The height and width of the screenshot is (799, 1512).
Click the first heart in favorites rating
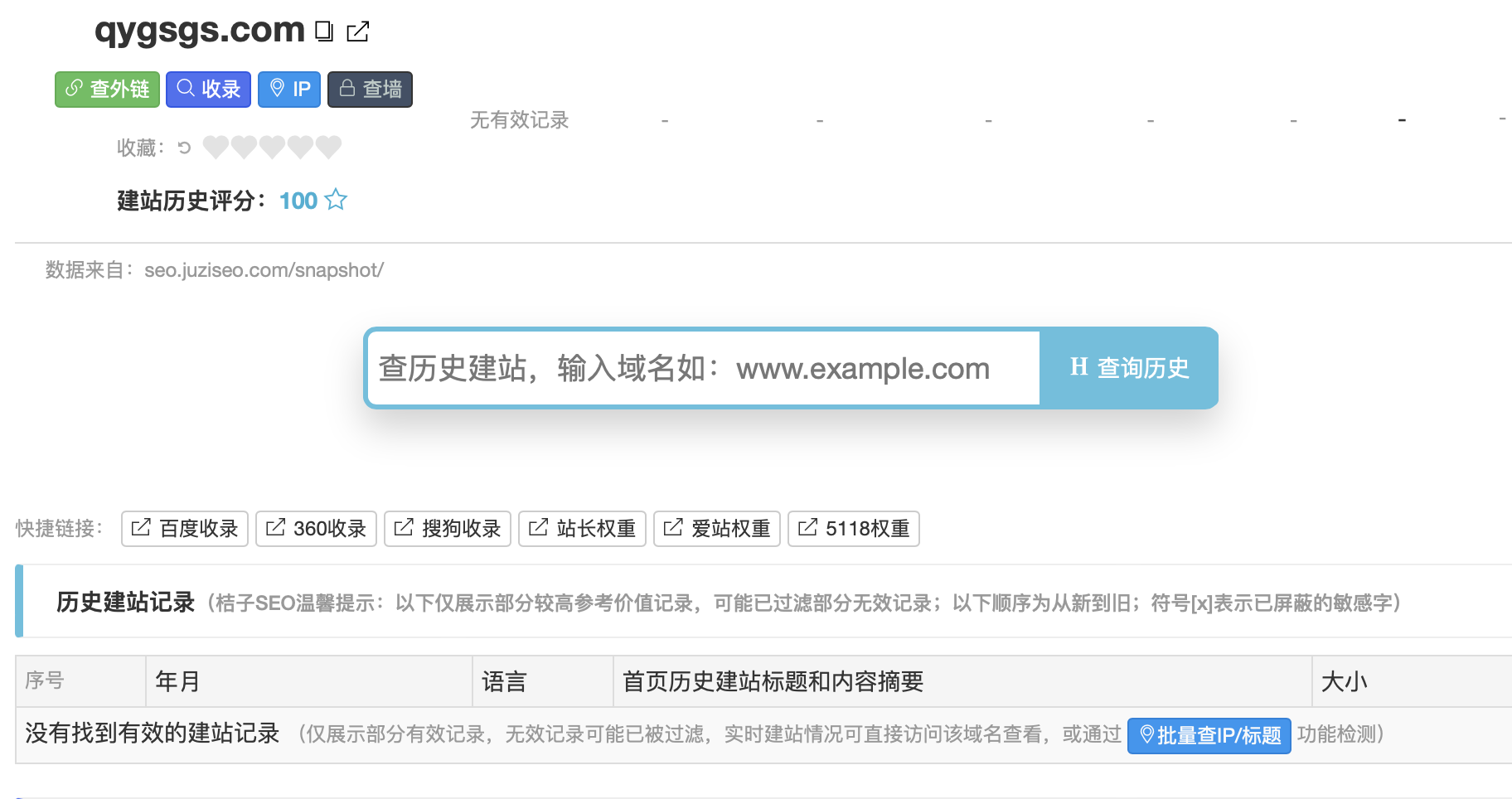pos(216,147)
